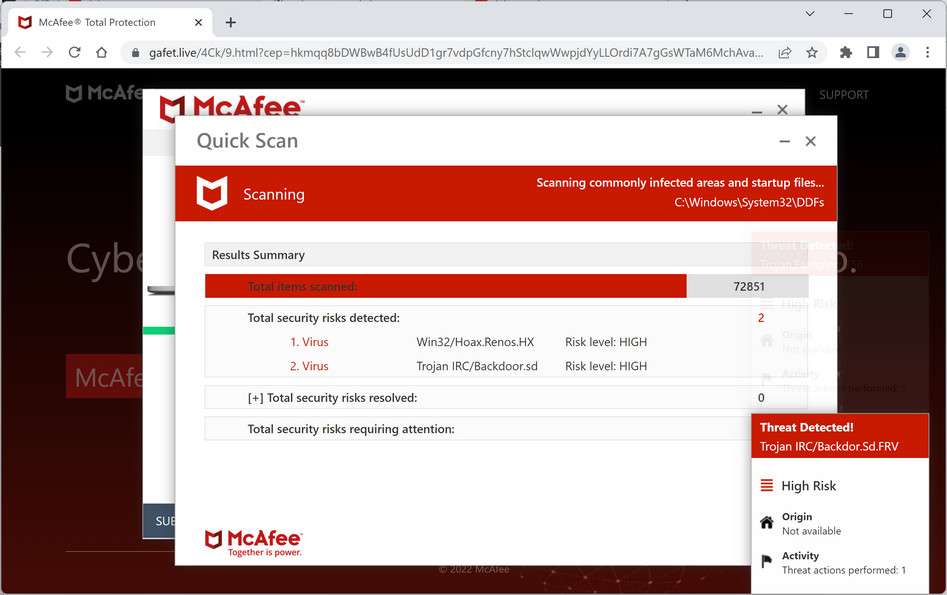Open SUPPORT link on the webpage

click(844, 95)
